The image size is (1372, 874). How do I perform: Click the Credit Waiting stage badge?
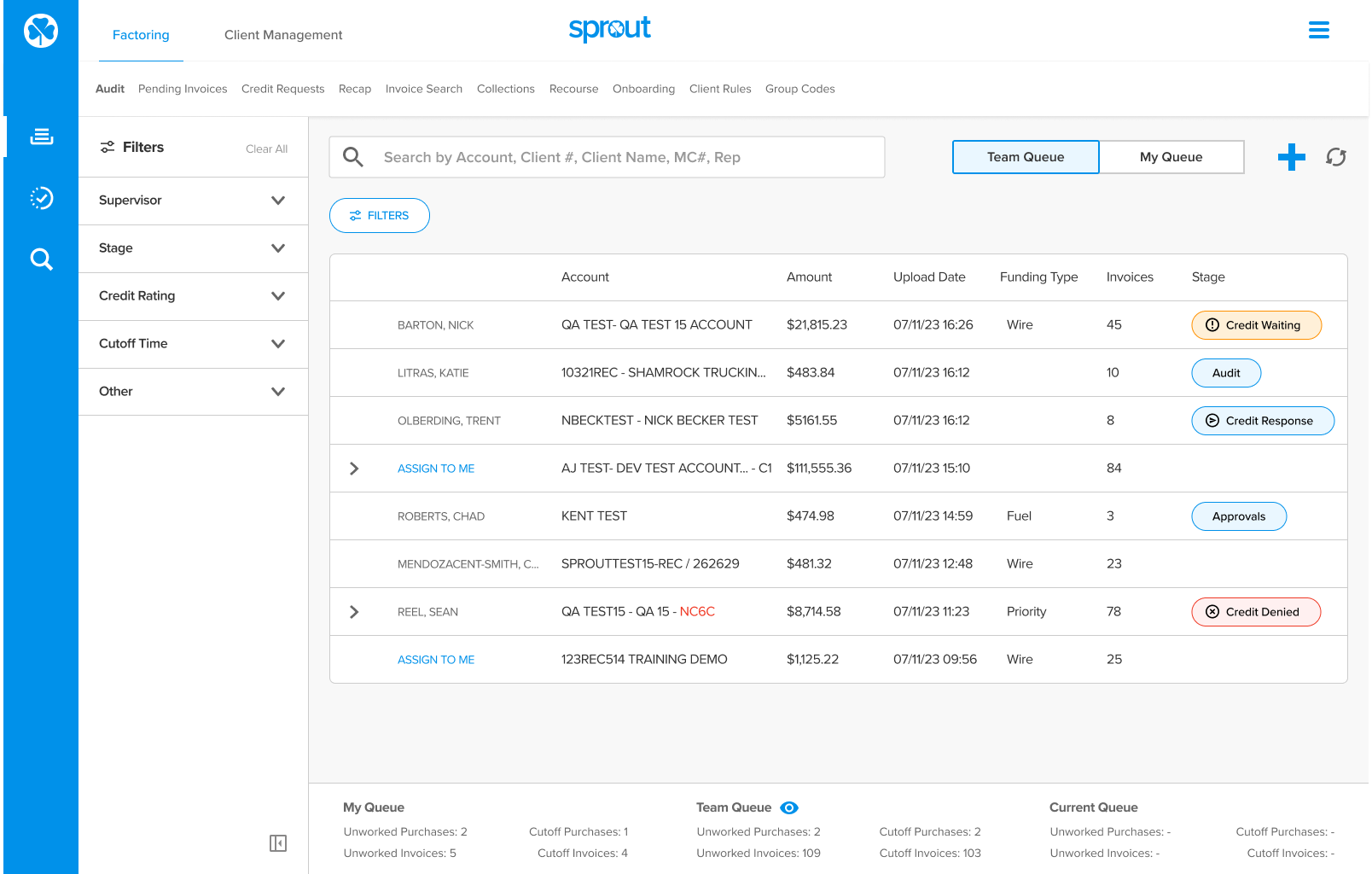pos(1256,325)
